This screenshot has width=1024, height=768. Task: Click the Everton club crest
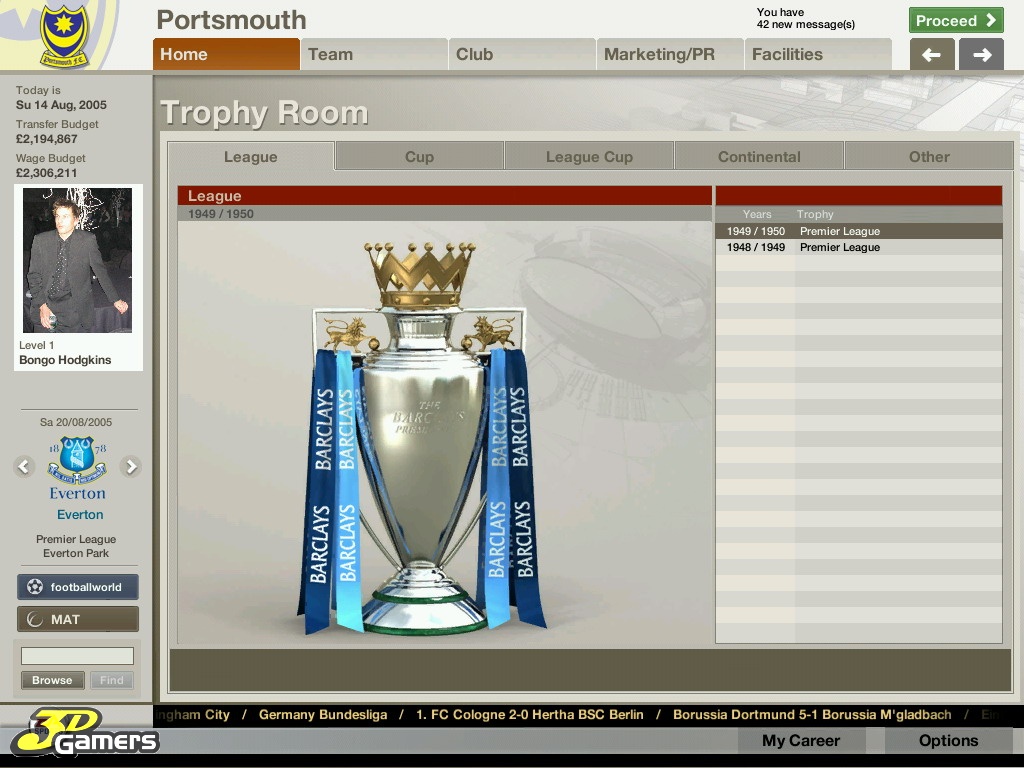[x=77, y=461]
